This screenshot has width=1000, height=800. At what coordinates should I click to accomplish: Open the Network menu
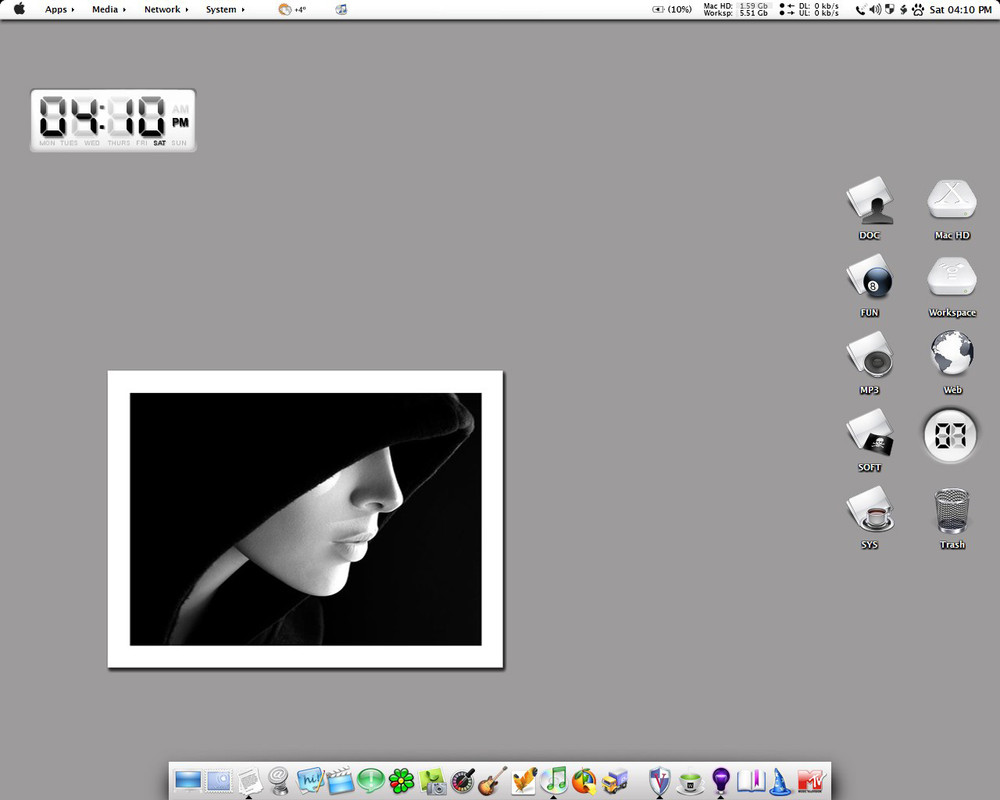pos(166,10)
